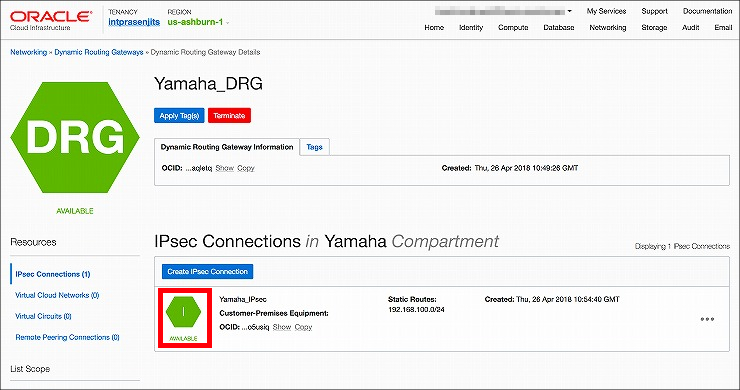Open the Database menu
The width and height of the screenshot is (740, 390).
click(559, 27)
